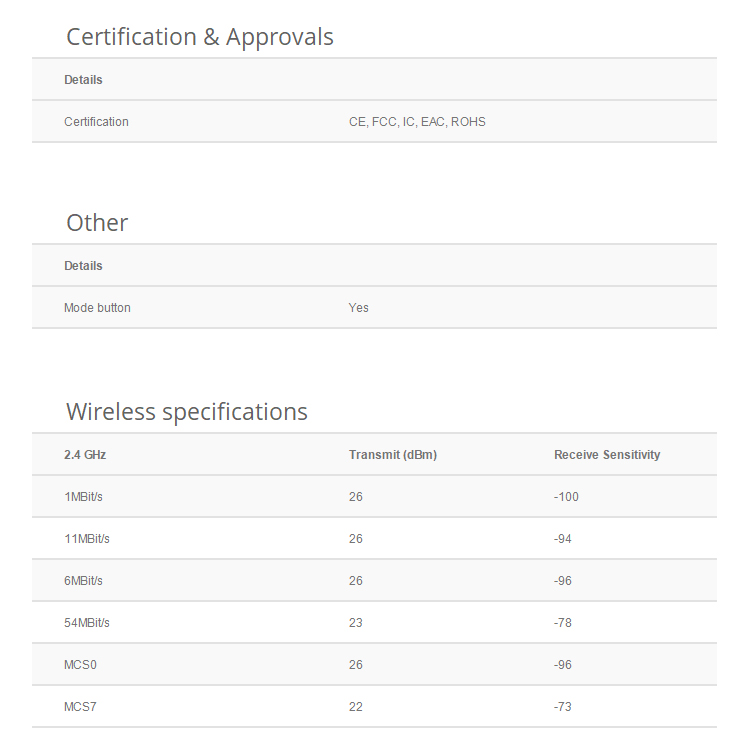Click the Wireless specifications heading

[187, 412]
